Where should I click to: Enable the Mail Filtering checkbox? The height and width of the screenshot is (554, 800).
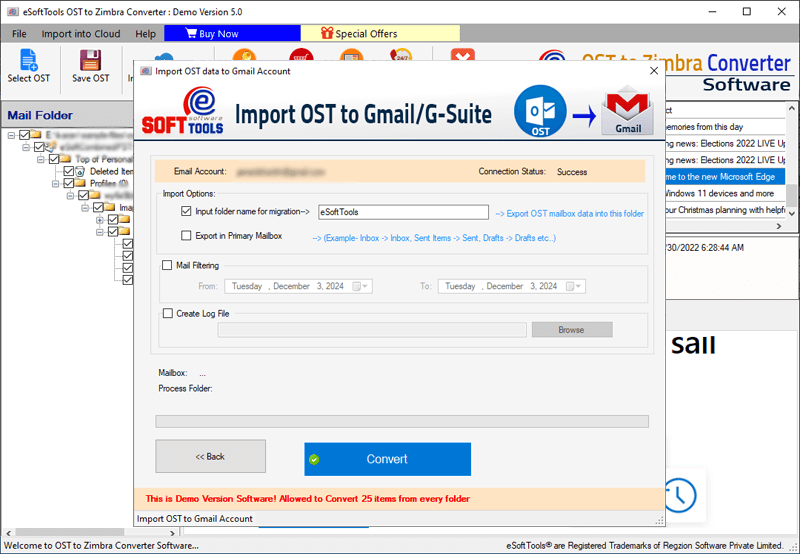[167, 265]
